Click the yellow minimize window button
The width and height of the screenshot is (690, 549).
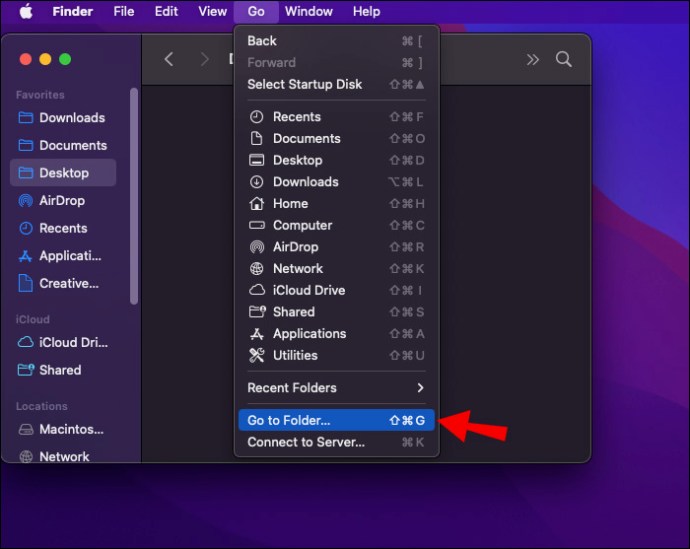click(45, 59)
